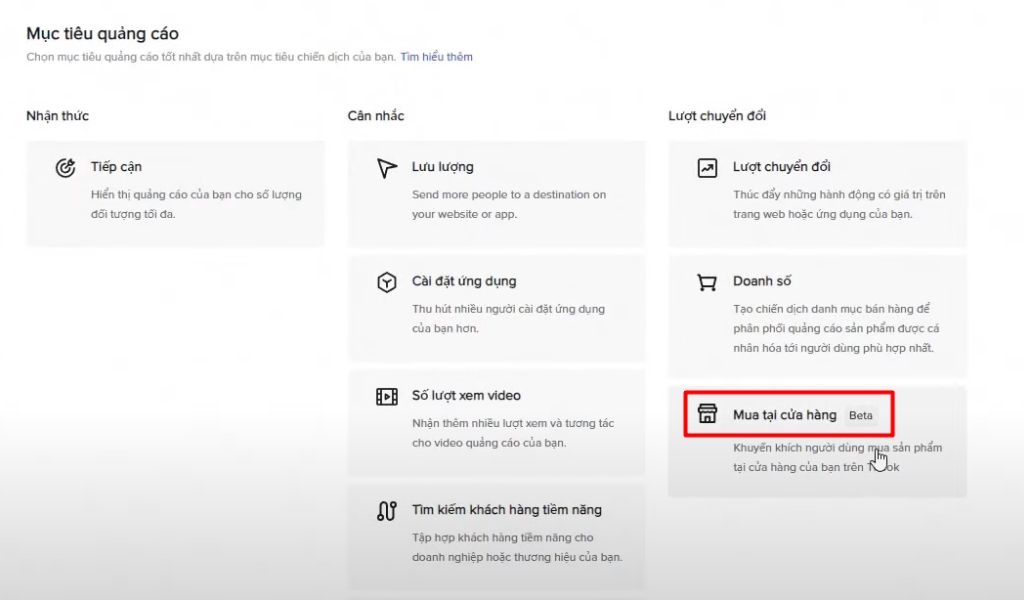This screenshot has width=1024, height=600.
Task: Choose the Lượt chuyển đổi card title
Action: tap(782, 167)
